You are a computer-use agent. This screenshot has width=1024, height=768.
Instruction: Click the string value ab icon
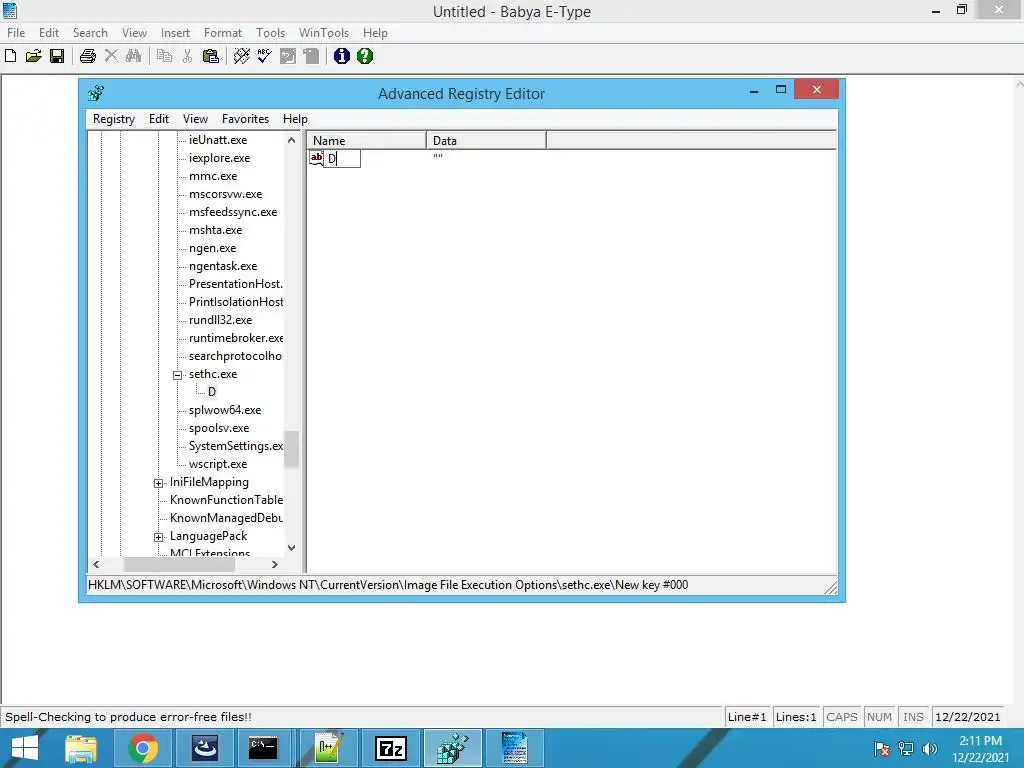pos(316,157)
